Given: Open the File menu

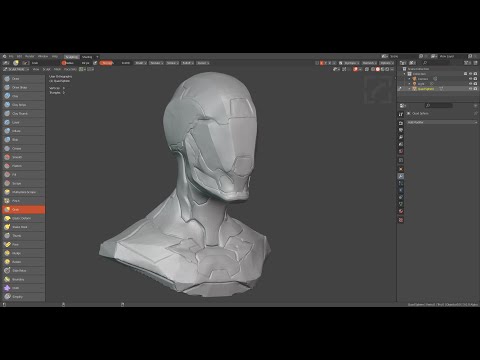Looking at the screenshot, I should click(x=11, y=56).
